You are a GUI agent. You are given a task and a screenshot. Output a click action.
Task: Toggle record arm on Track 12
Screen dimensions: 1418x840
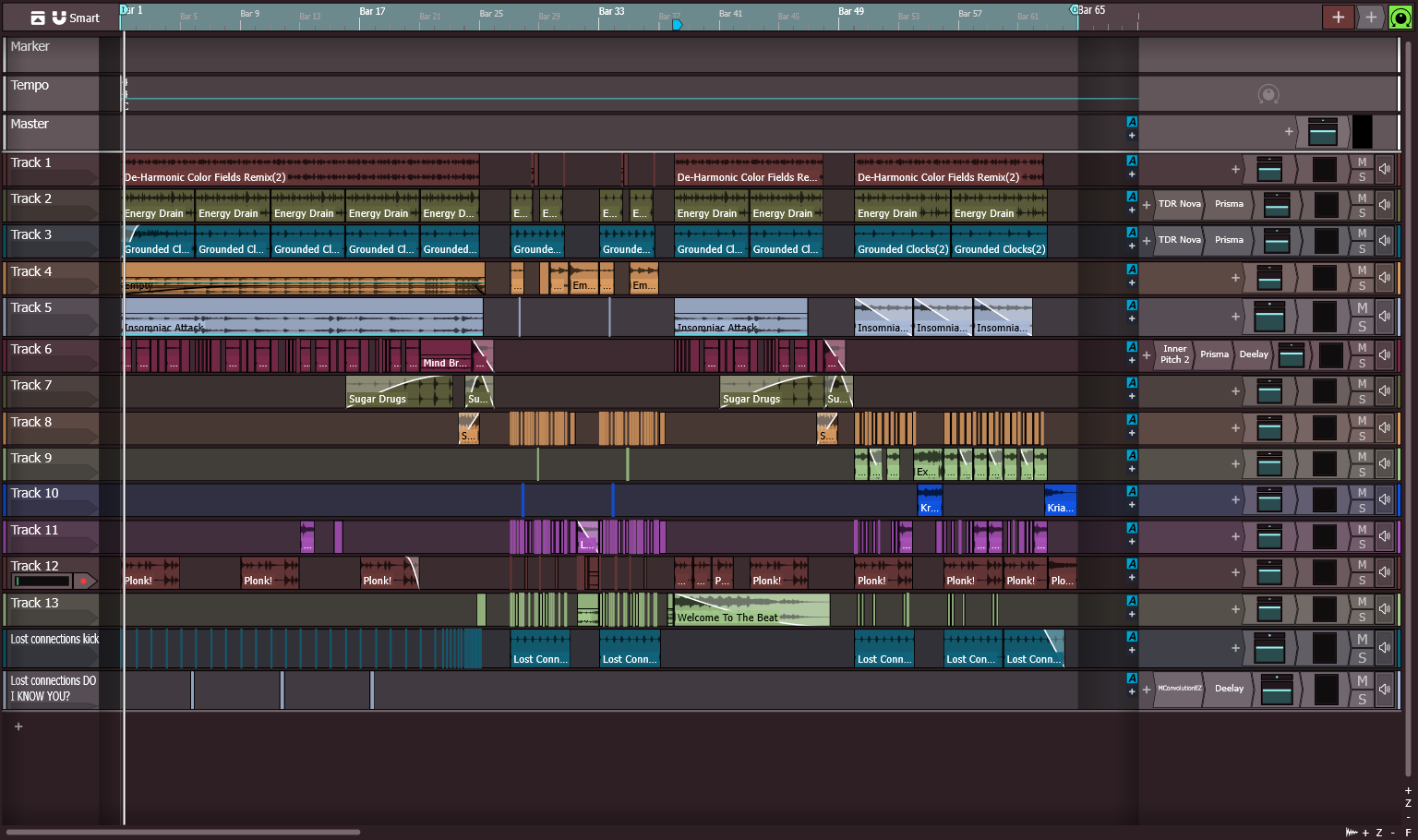[84, 581]
